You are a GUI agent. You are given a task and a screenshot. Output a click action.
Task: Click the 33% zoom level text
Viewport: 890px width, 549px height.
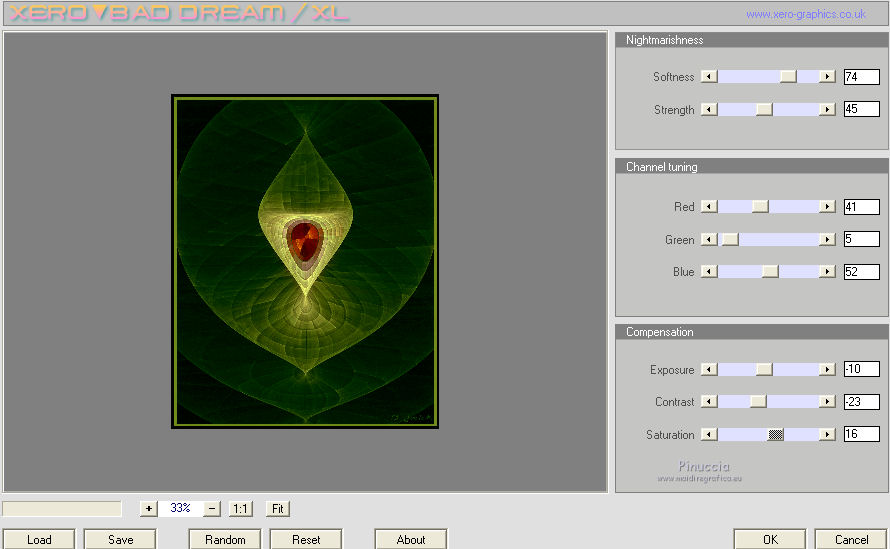(x=180, y=508)
